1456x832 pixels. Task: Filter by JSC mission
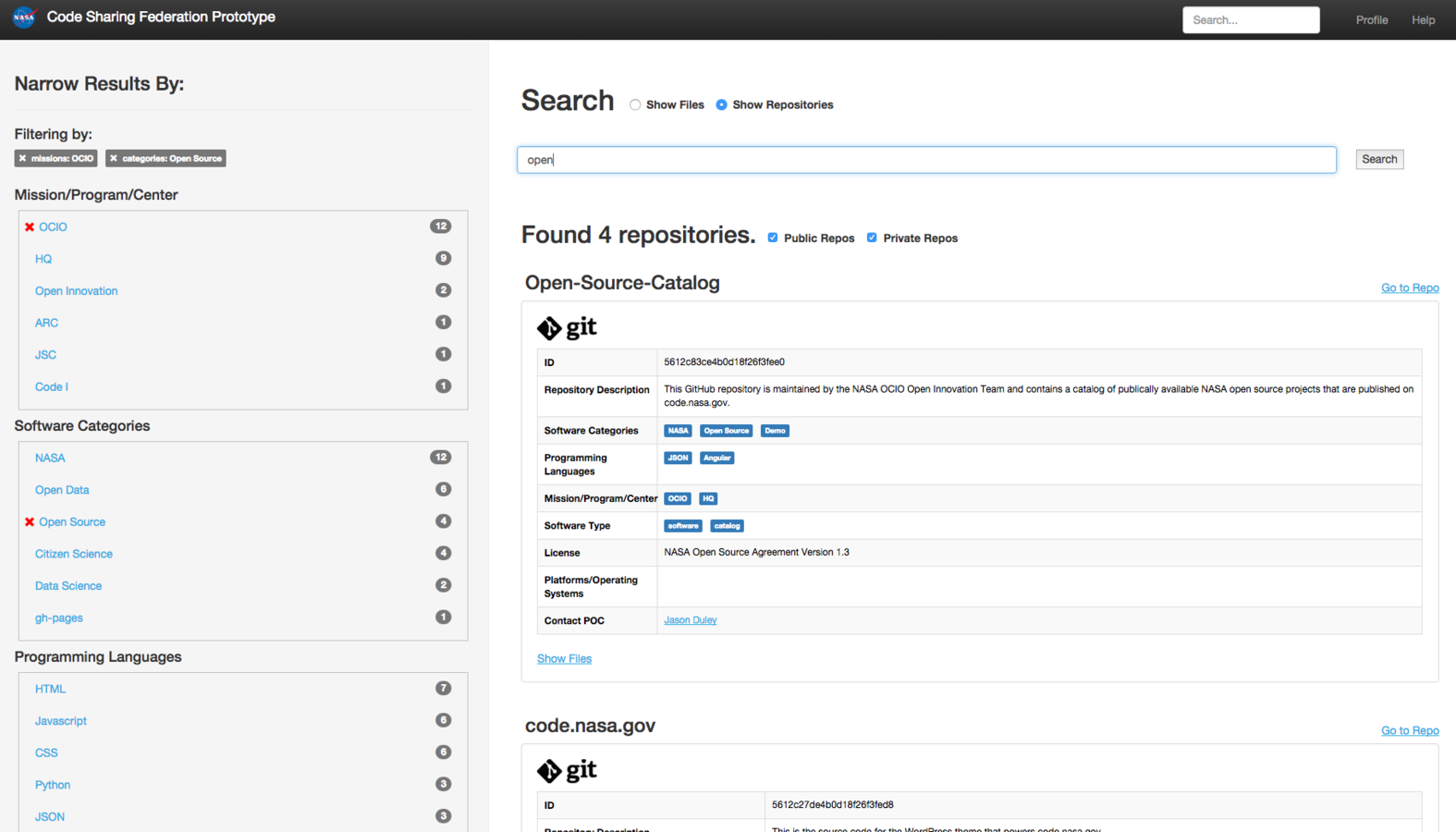(x=45, y=355)
